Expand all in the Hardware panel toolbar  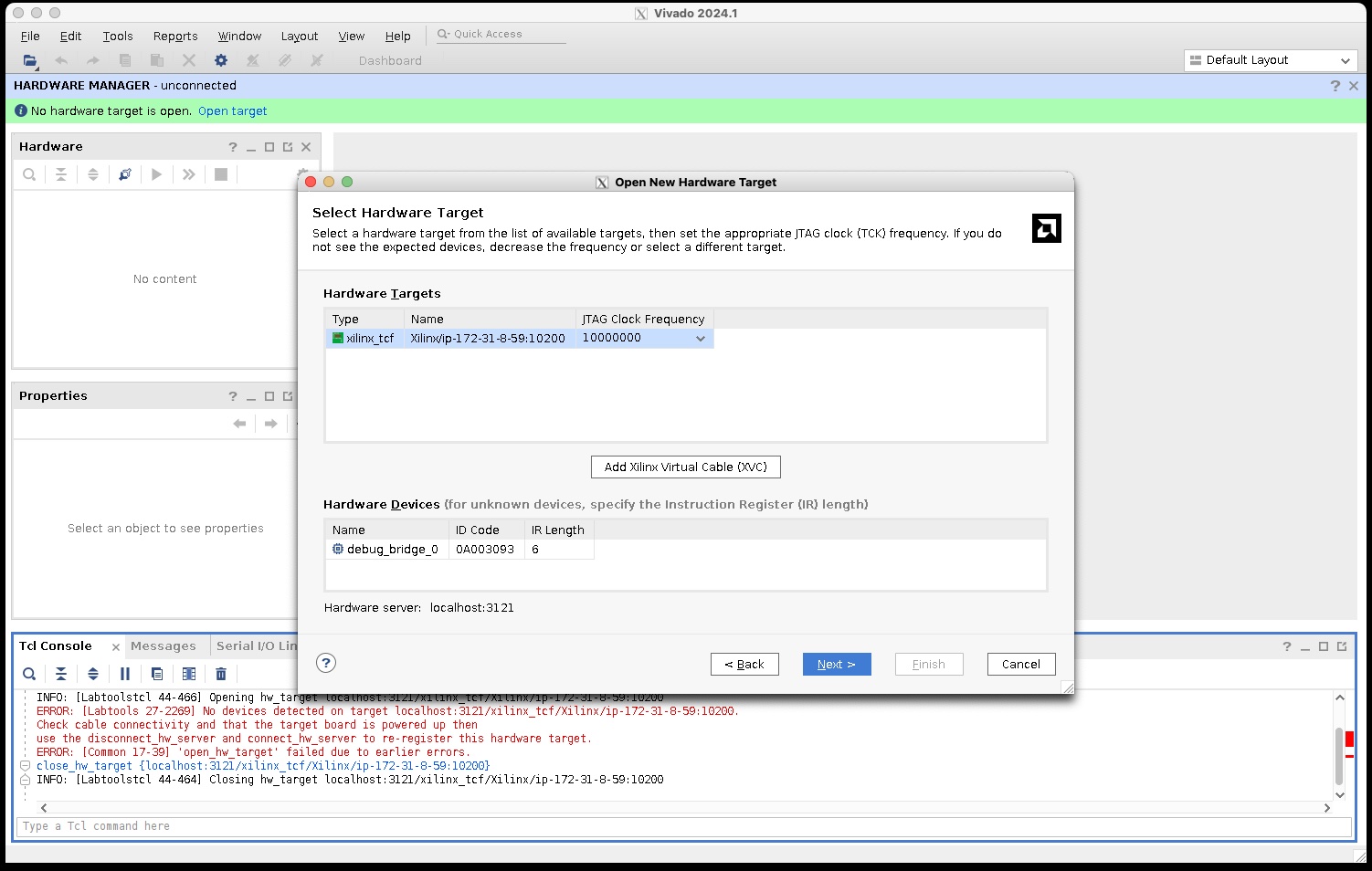pyautogui.click(x=92, y=174)
